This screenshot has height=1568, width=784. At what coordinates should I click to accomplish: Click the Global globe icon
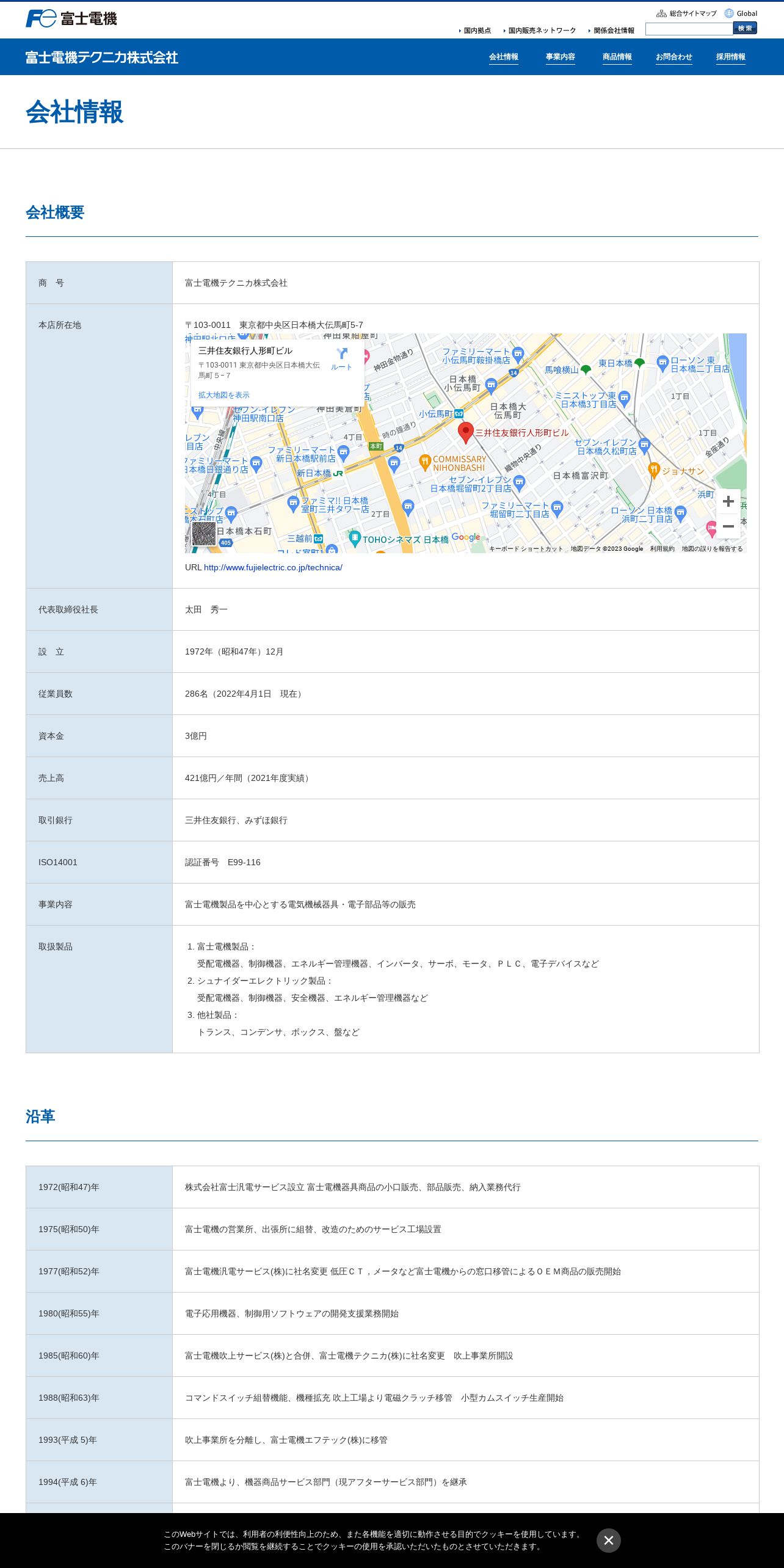coord(729,13)
